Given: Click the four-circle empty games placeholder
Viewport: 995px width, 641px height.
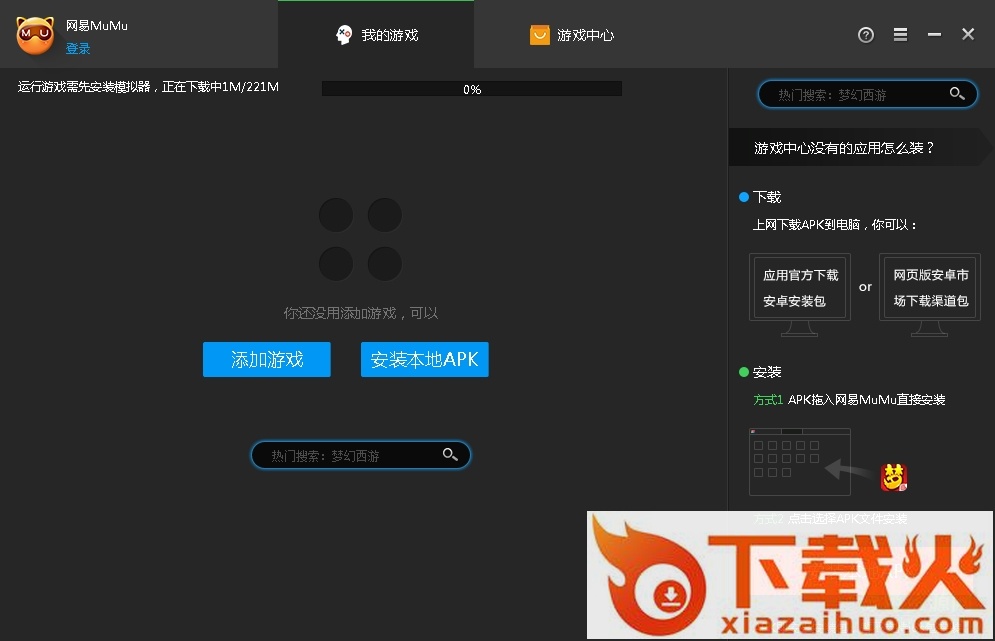Looking at the screenshot, I should [360, 239].
